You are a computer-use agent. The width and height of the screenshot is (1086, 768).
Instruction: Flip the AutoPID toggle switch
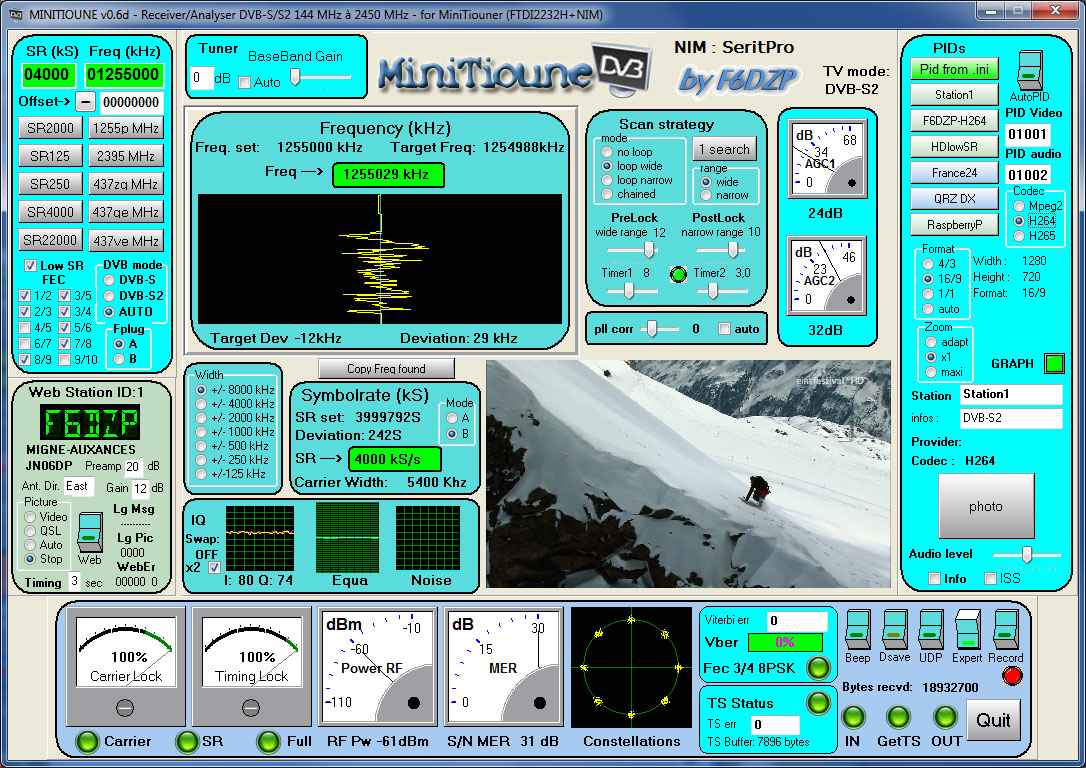pyautogui.click(x=1029, y=70)
